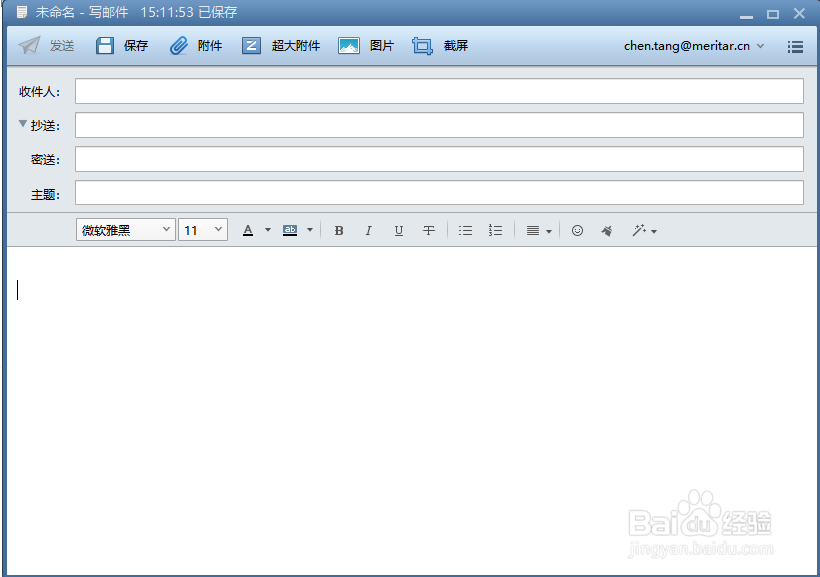Maximize the compose window
The width and height of the screenshot is (820, 577).
point(773,14)
